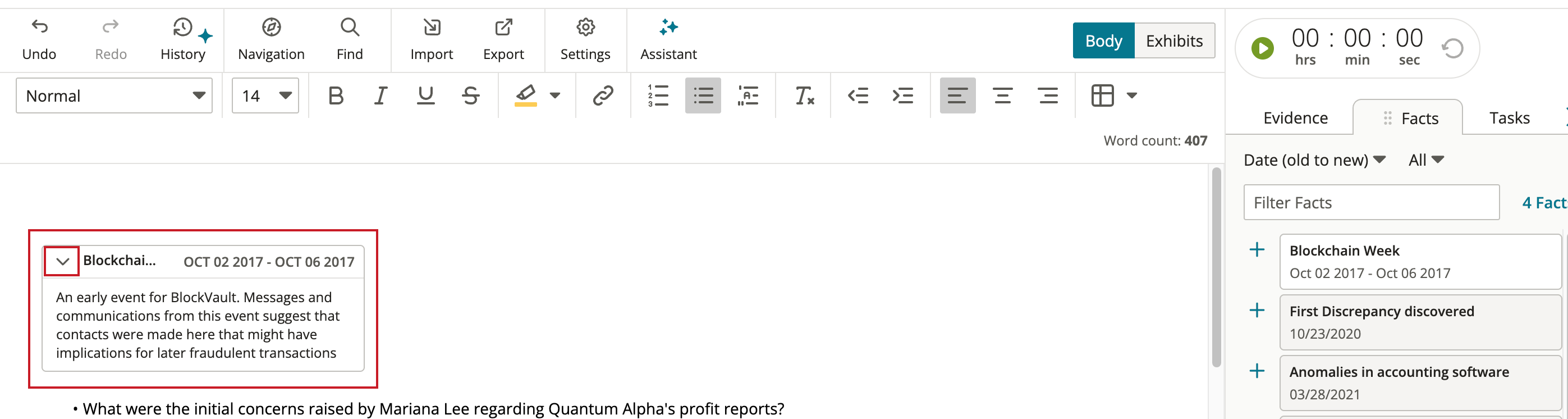Viewport: 1568px width, 419px height.
Task: Open Settings gear
Action: tap(585, 40)
